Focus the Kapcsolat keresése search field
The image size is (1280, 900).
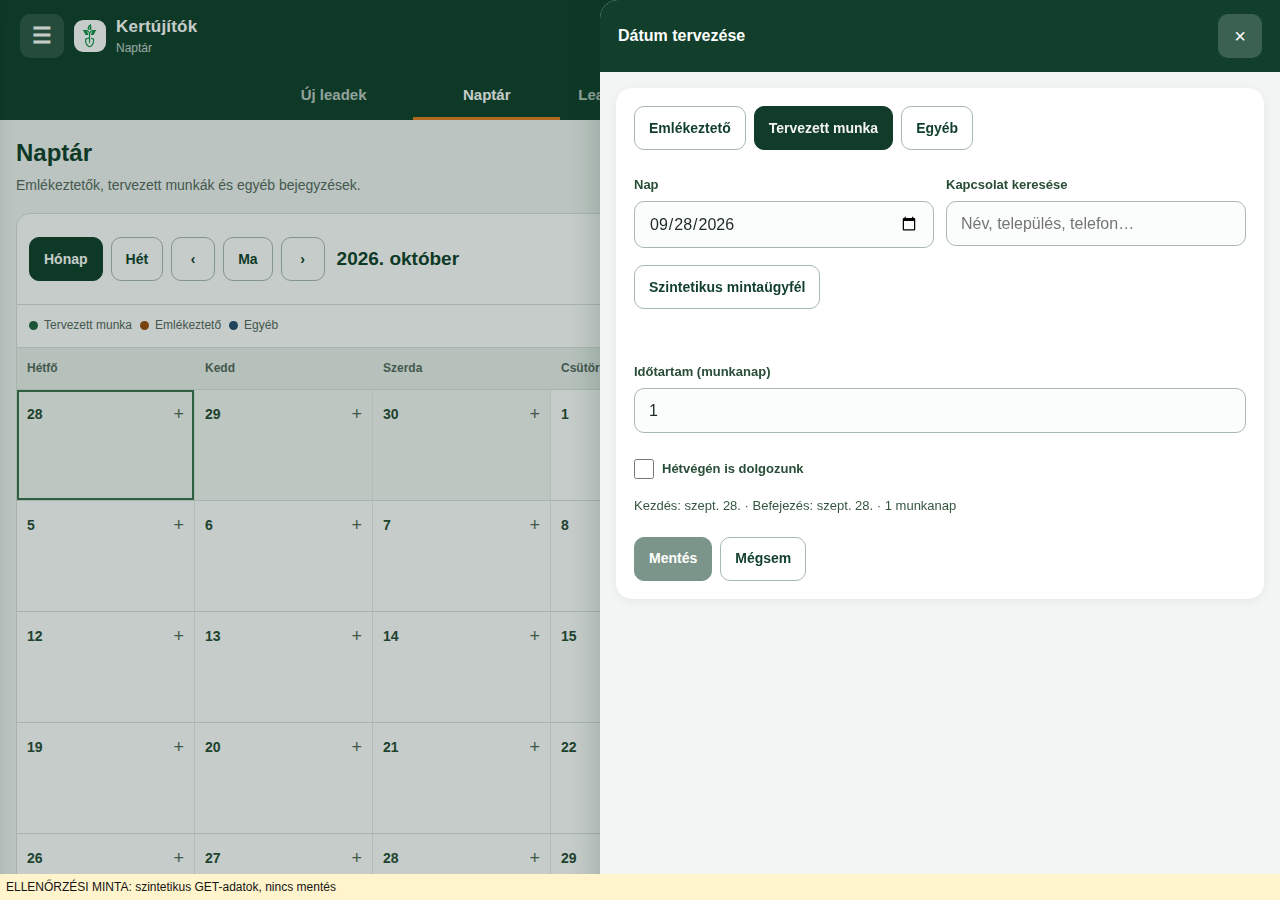click(1096, 224)
